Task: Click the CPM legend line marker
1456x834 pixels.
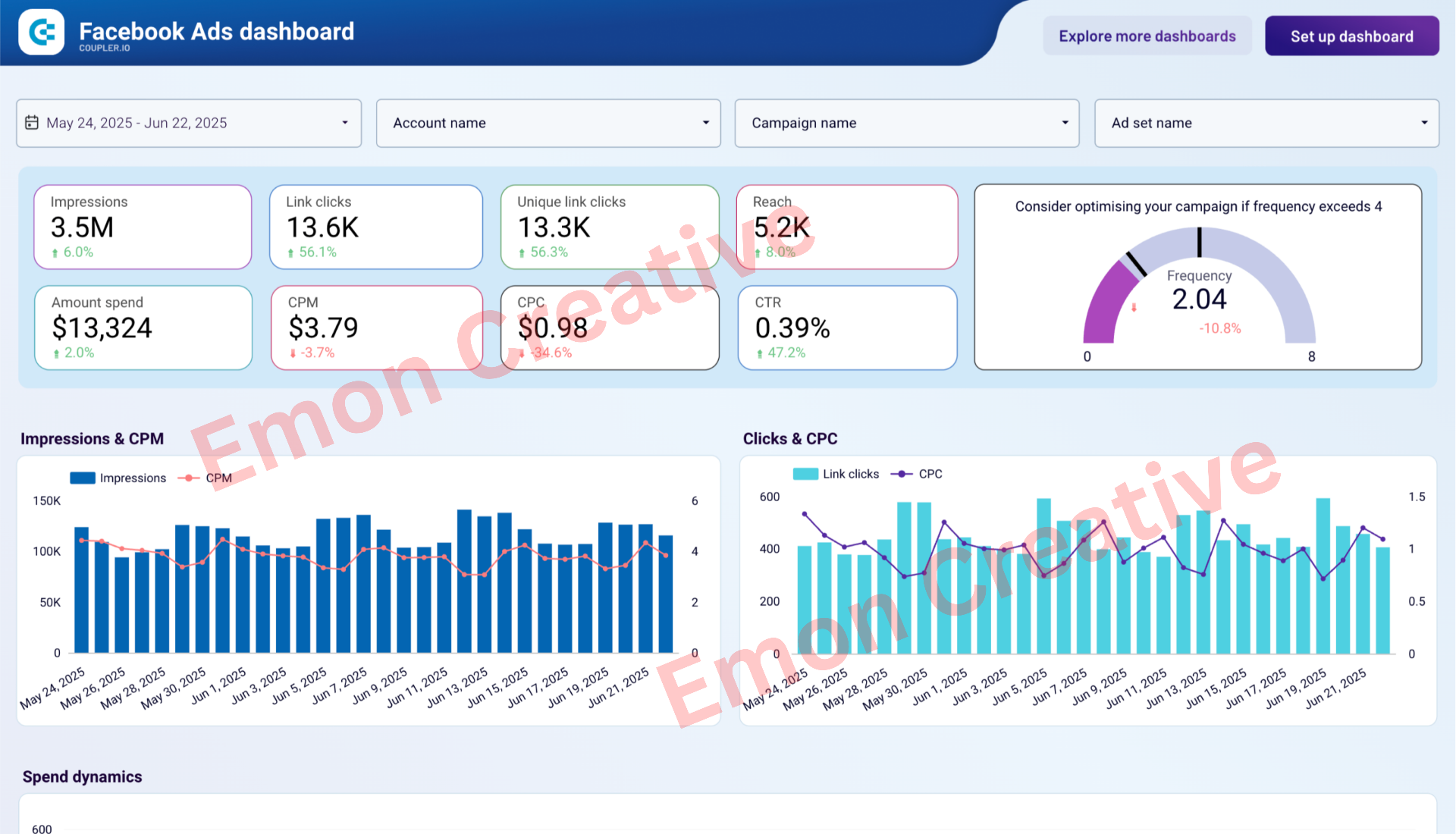Action: coord(188,478)
